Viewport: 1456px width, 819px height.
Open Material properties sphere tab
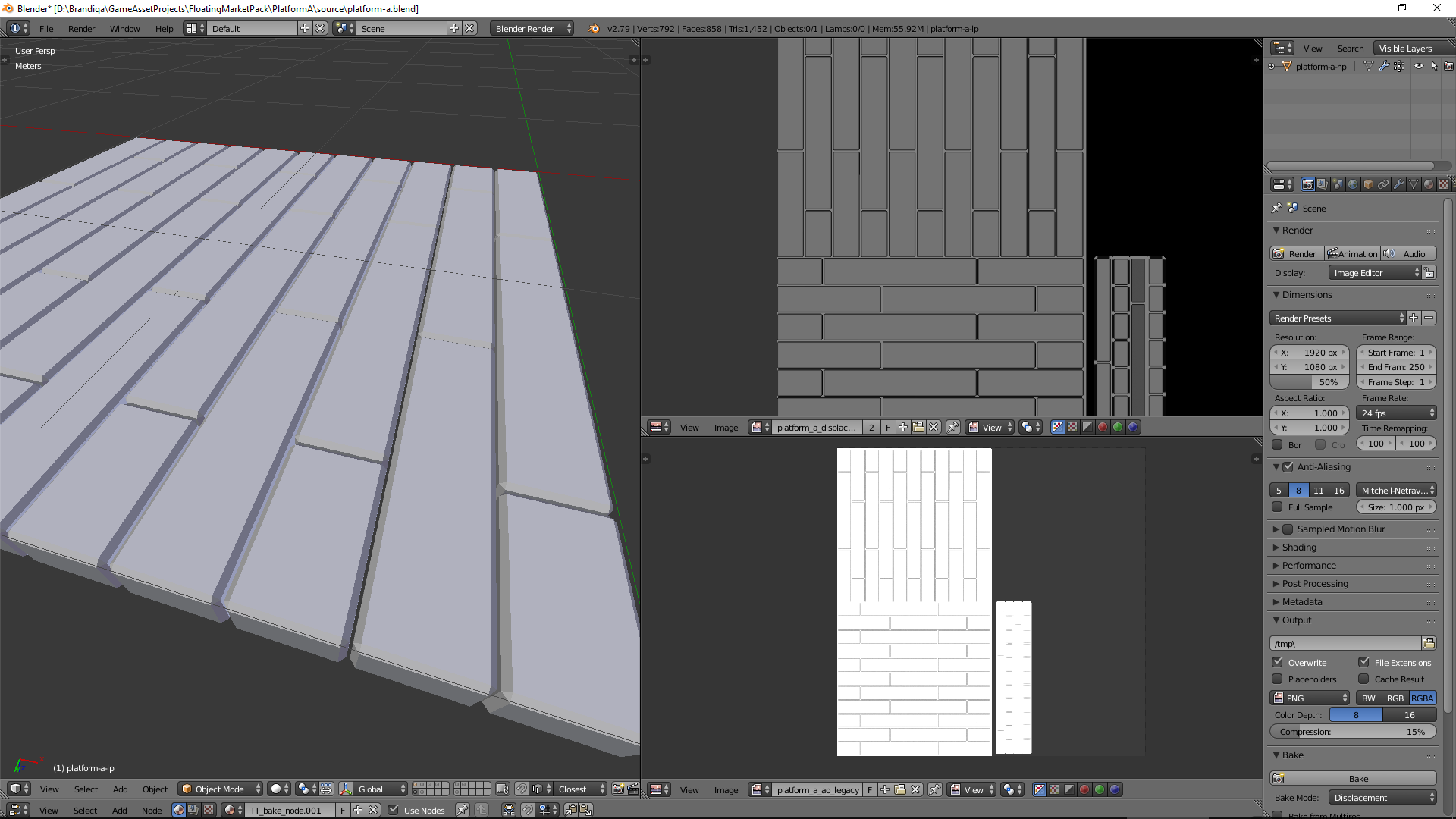point(1429,184)
